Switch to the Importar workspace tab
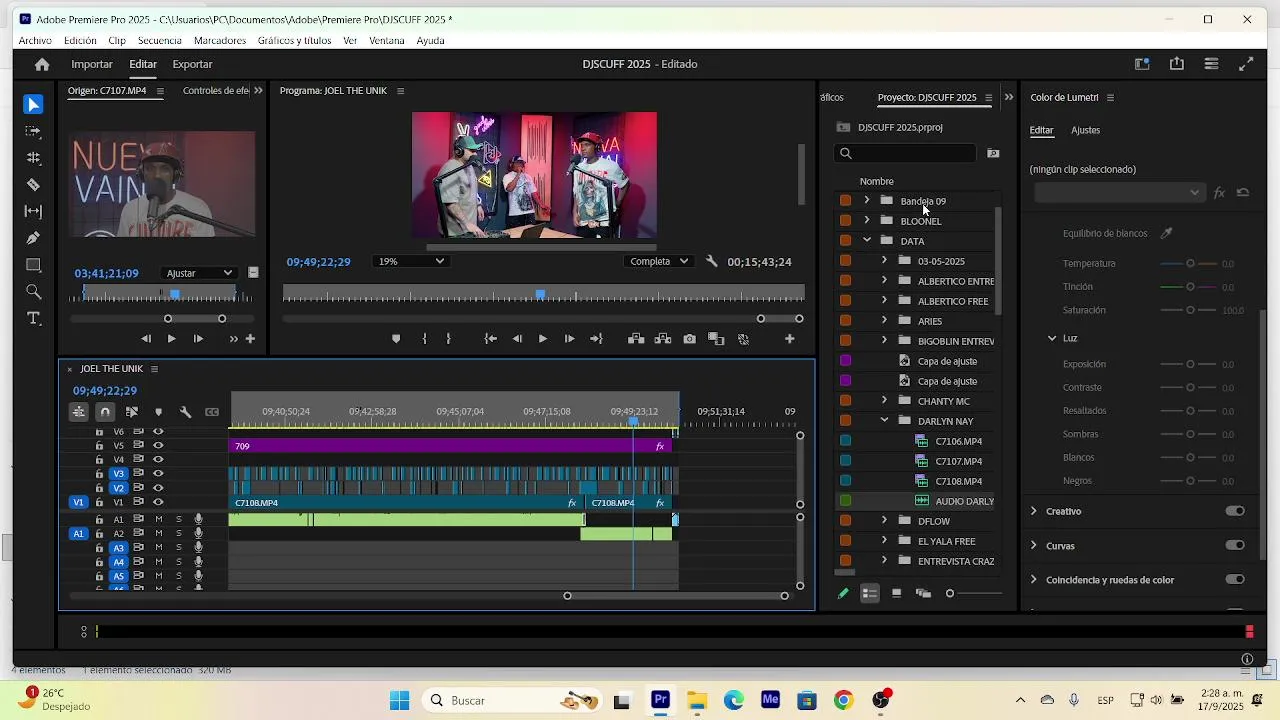1280x720 pixels. (x=92, y=64)
